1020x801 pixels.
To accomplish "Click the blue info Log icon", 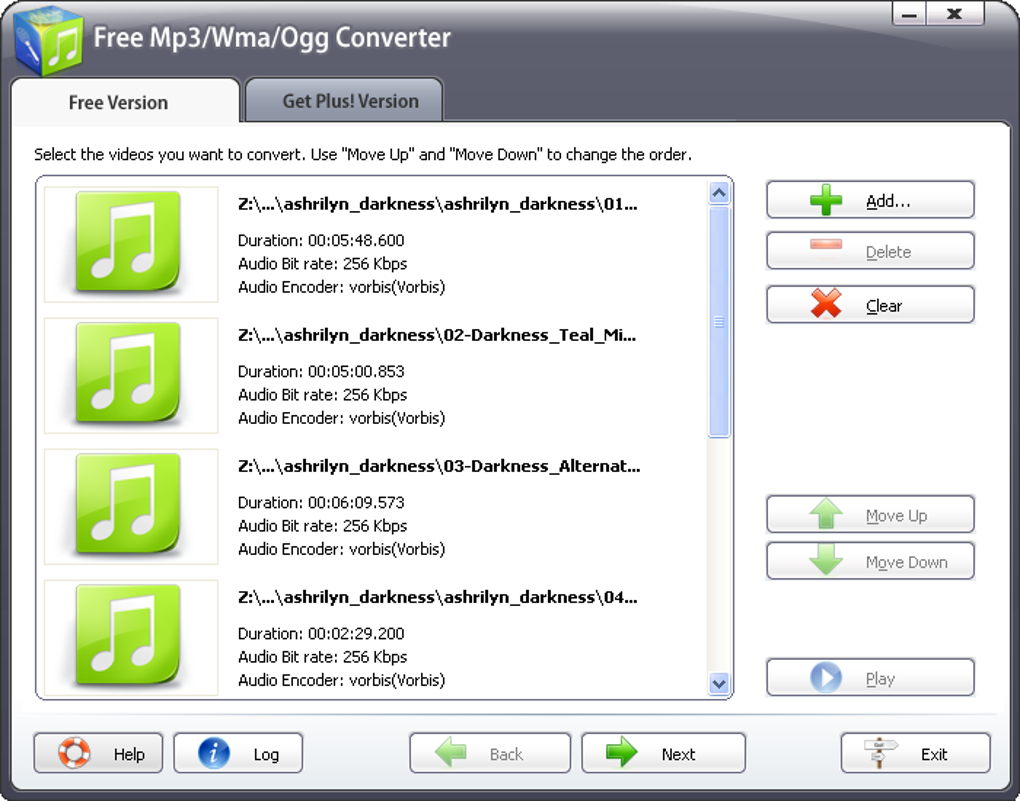I will click(214, 753).
